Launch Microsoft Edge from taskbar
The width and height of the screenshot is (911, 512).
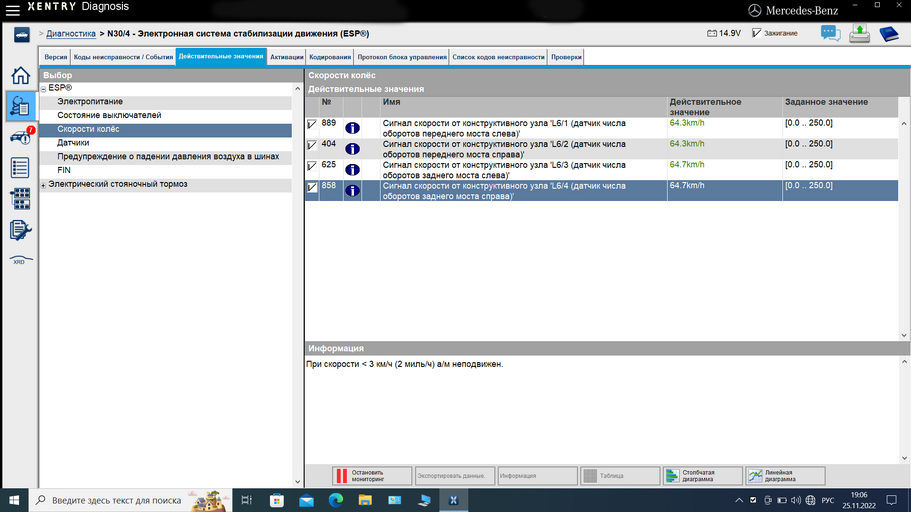336,500
